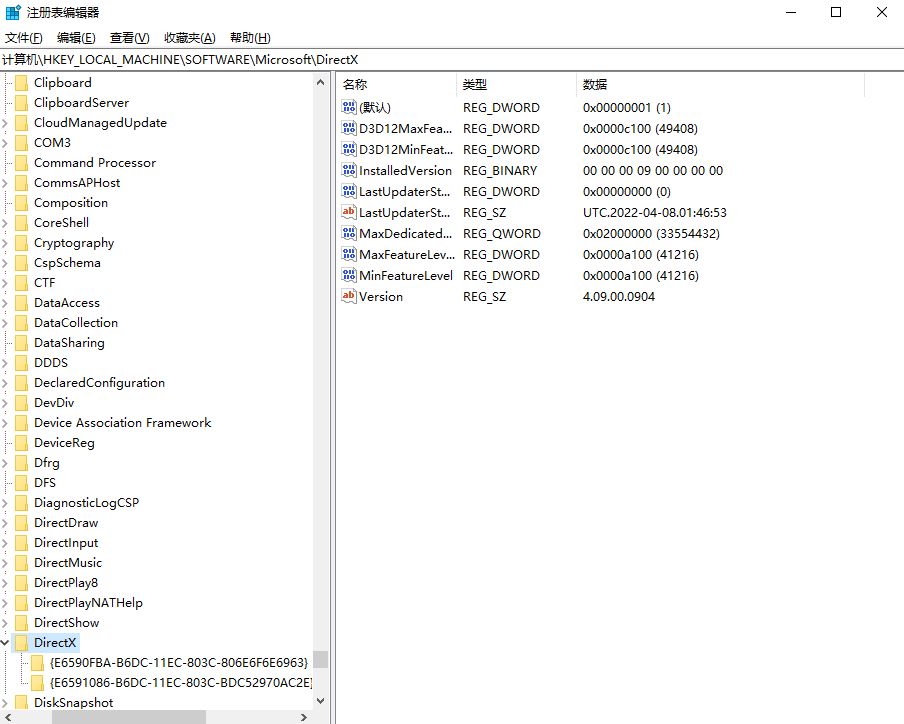Click the icon next to MinFeatureLevel value
904x724 pixels.
pos(349,275)
